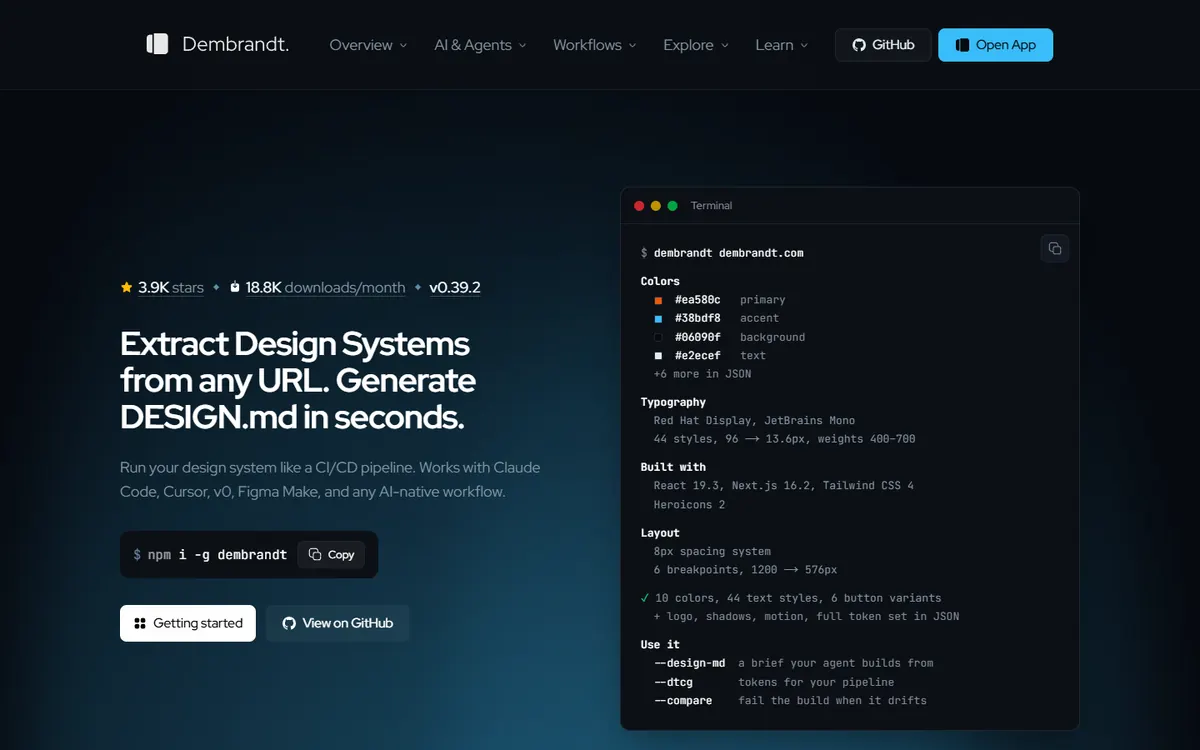Click the --compare option
The width and height of the screenshot is (1200, 750).
[x=683, y=701]
